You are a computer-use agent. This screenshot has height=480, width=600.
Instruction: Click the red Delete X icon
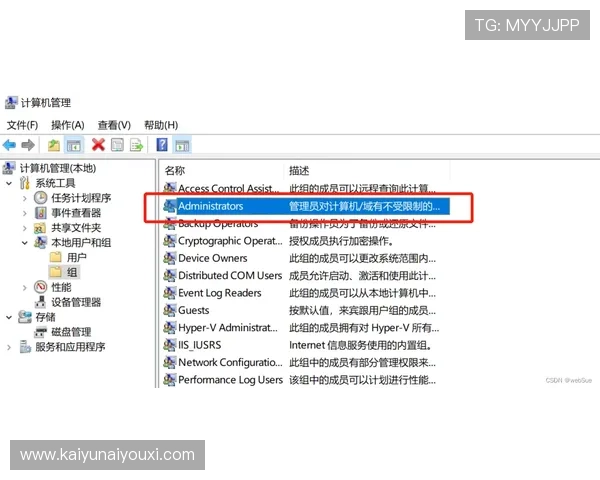[x=98, y=145]
